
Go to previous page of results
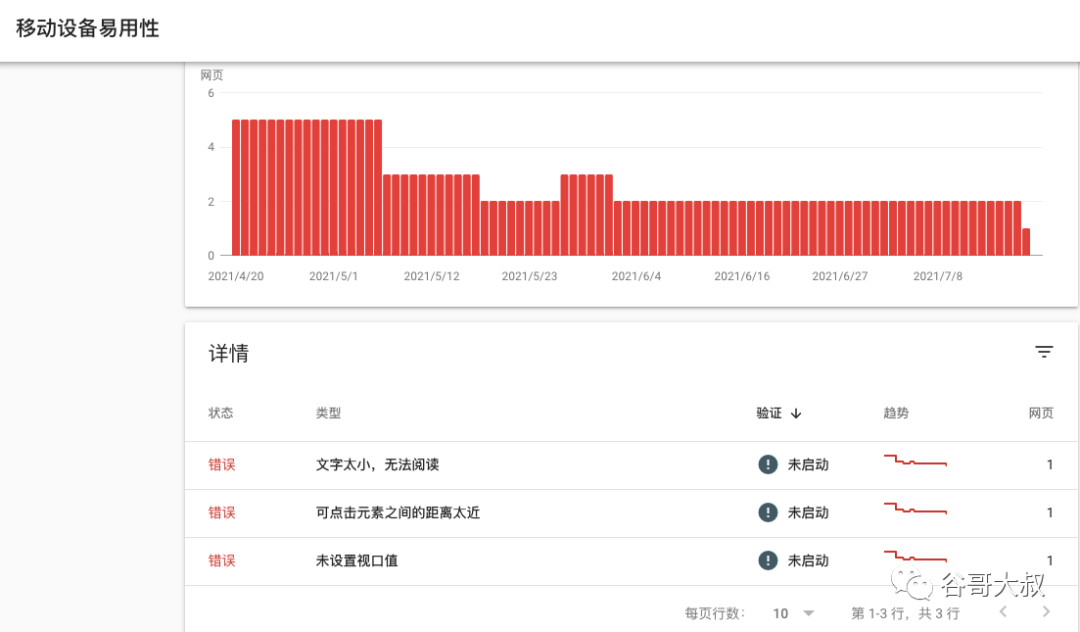tap(1003, 612)
